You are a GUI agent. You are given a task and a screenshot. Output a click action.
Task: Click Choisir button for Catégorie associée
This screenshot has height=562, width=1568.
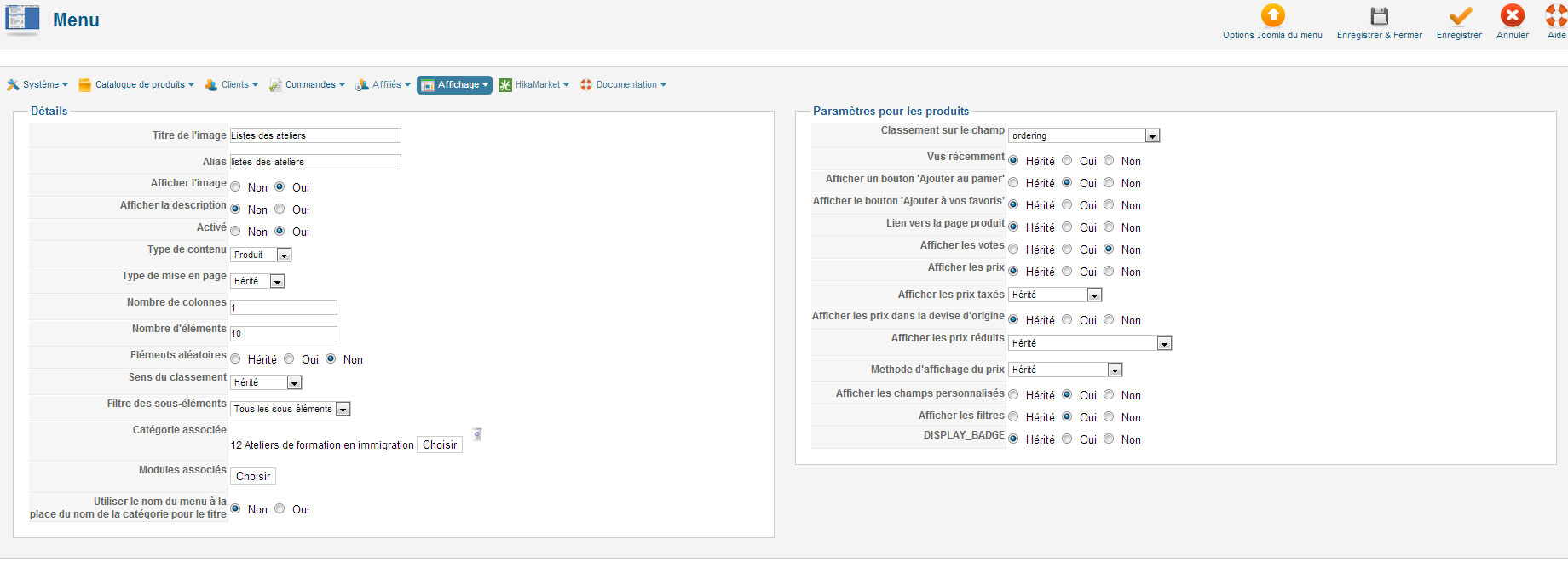click(440, 444)
